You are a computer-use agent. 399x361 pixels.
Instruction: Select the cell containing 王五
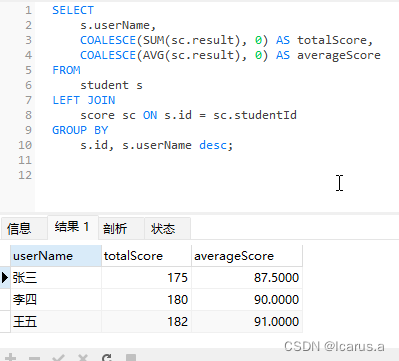point(56,322)
